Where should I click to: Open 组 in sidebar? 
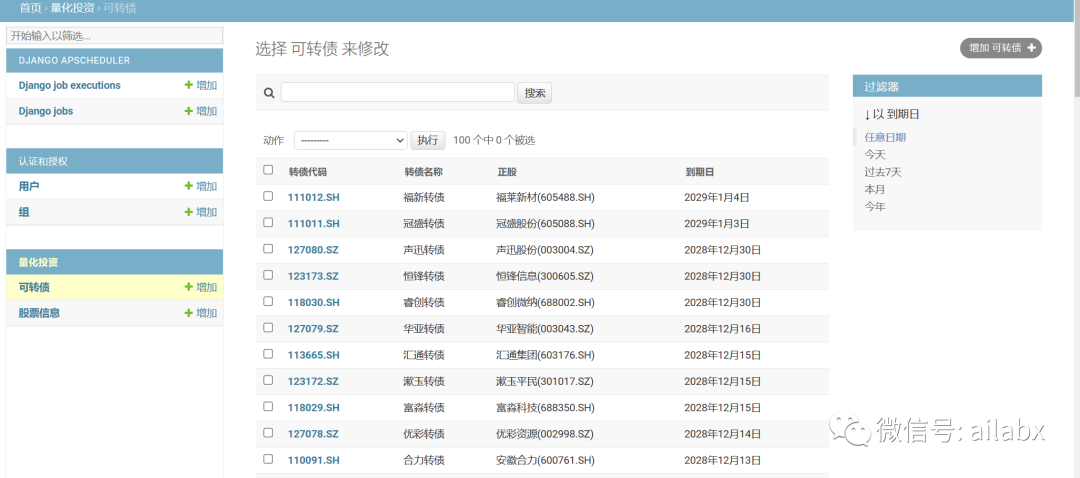tap(24, 212)
